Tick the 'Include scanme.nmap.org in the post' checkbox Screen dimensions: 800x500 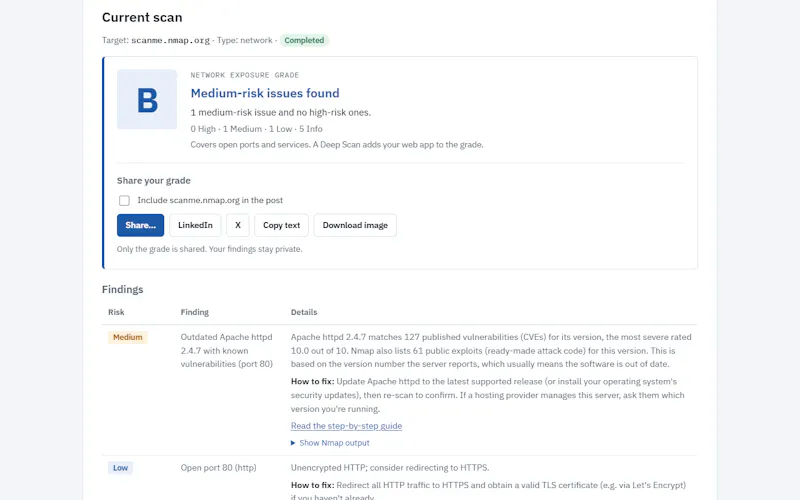[124, 201]
